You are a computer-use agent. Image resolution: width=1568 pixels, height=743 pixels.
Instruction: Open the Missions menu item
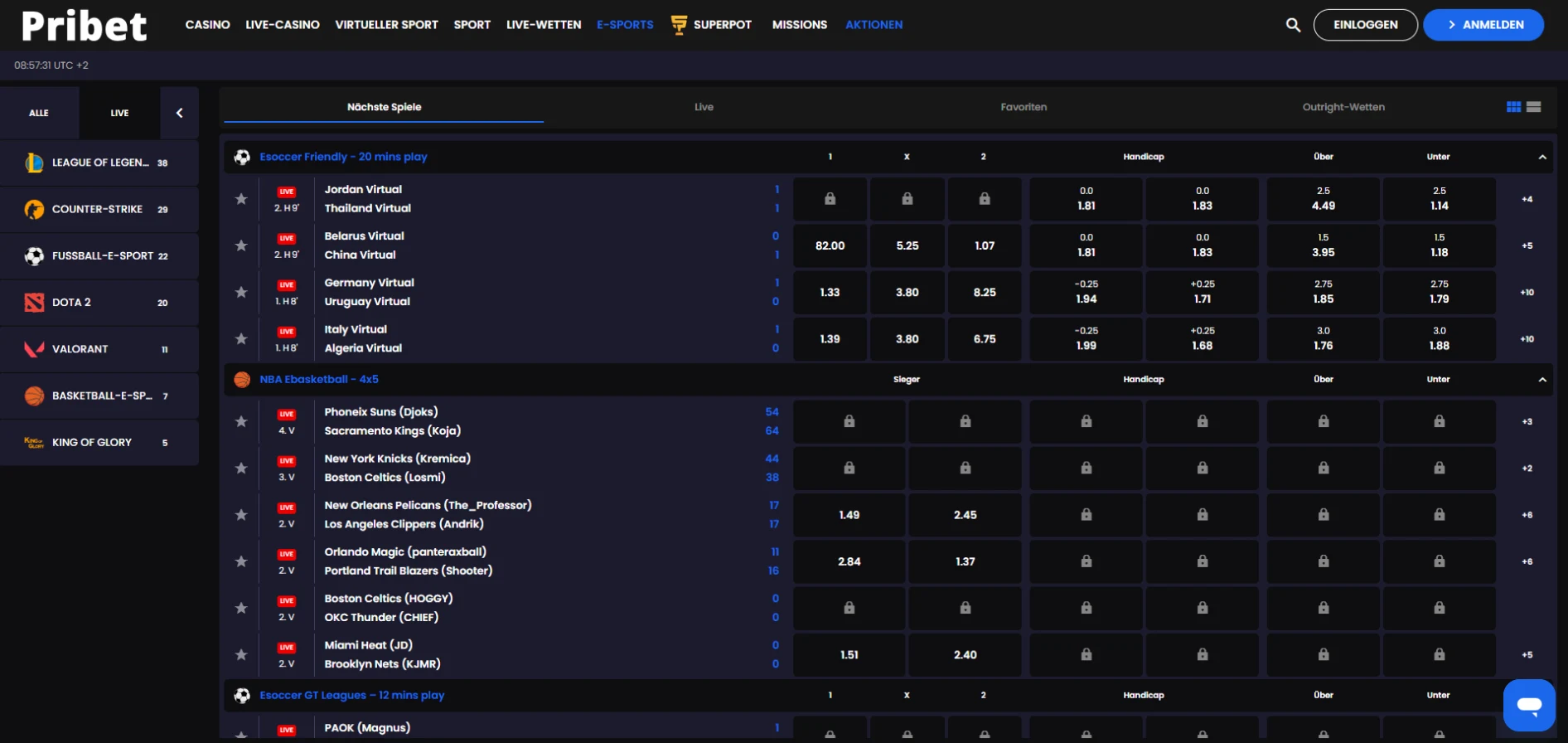[x=799, y=25]
